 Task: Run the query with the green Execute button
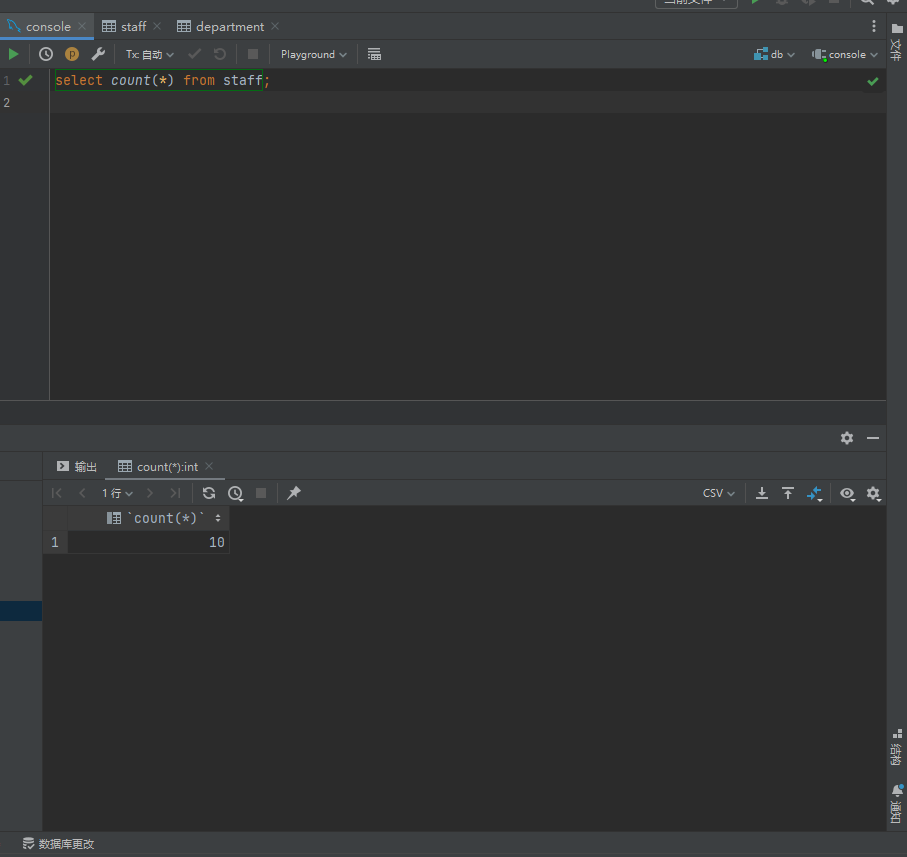point(13,54)
